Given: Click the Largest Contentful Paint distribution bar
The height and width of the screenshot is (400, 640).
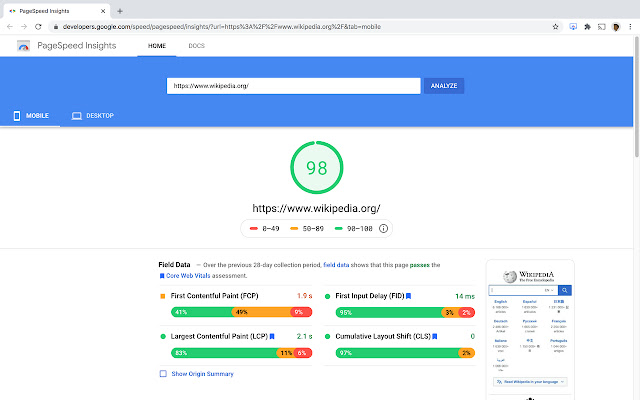Looking at the screenshot, I should (242, 353).
